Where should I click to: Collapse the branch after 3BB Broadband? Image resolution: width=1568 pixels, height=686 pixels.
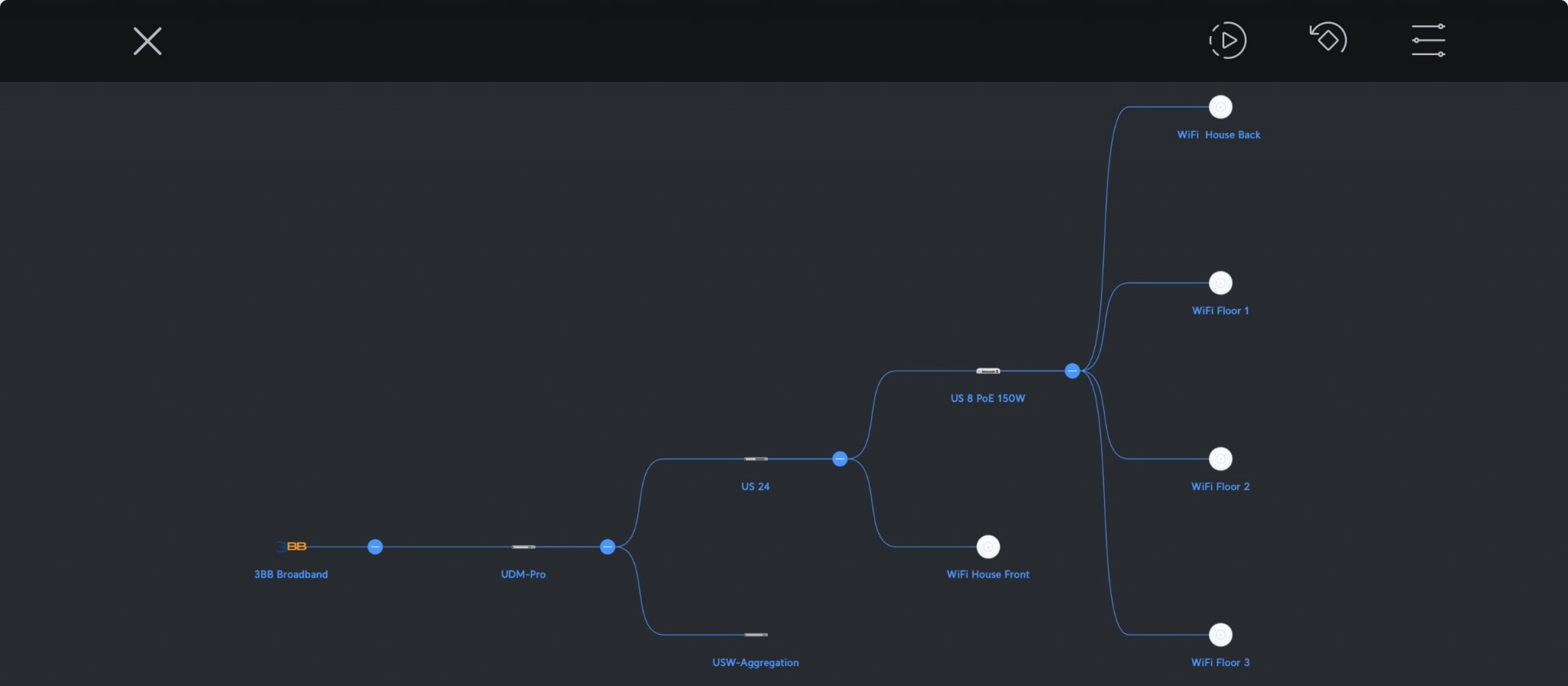tap(375, 547)
